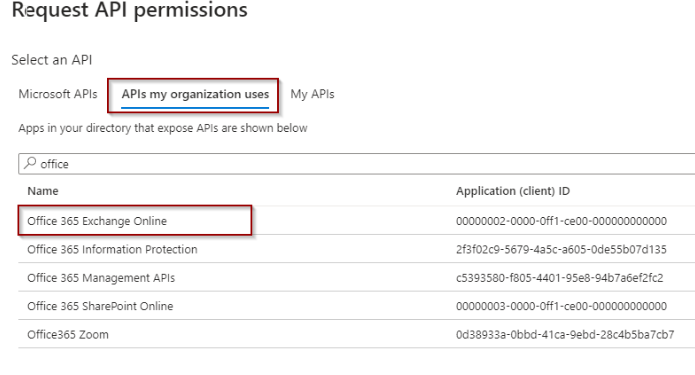Image resolution: width=695 pixels, height=375 pixels.
Task: Open Office 365 Management APIs entry
Action: [101, 277]
